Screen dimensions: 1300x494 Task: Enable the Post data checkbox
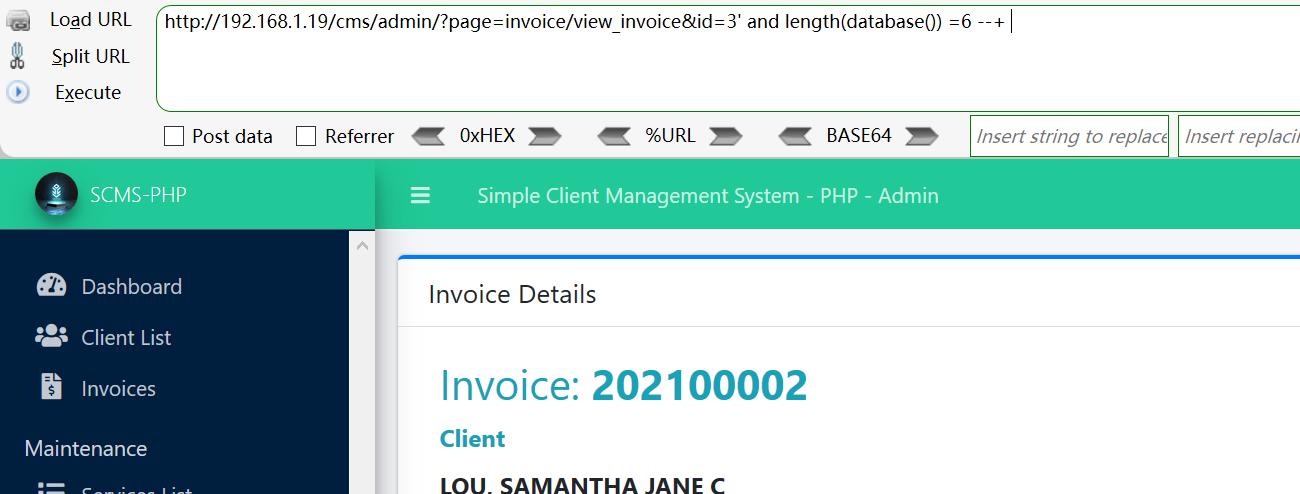[x=174, y=136]
